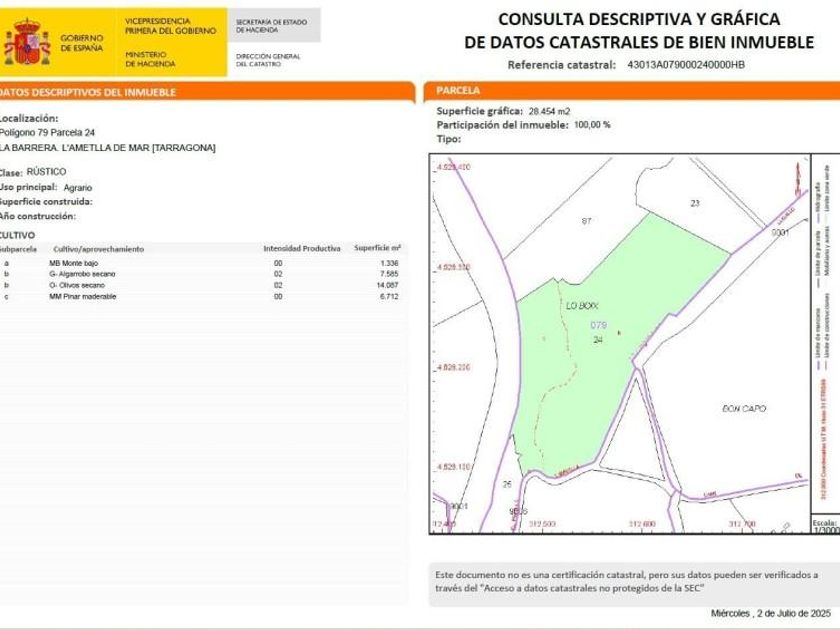This screenshot has height=630, width=840.
Task: Click the 'LO BOIX' place name on map
Action: 582,306
